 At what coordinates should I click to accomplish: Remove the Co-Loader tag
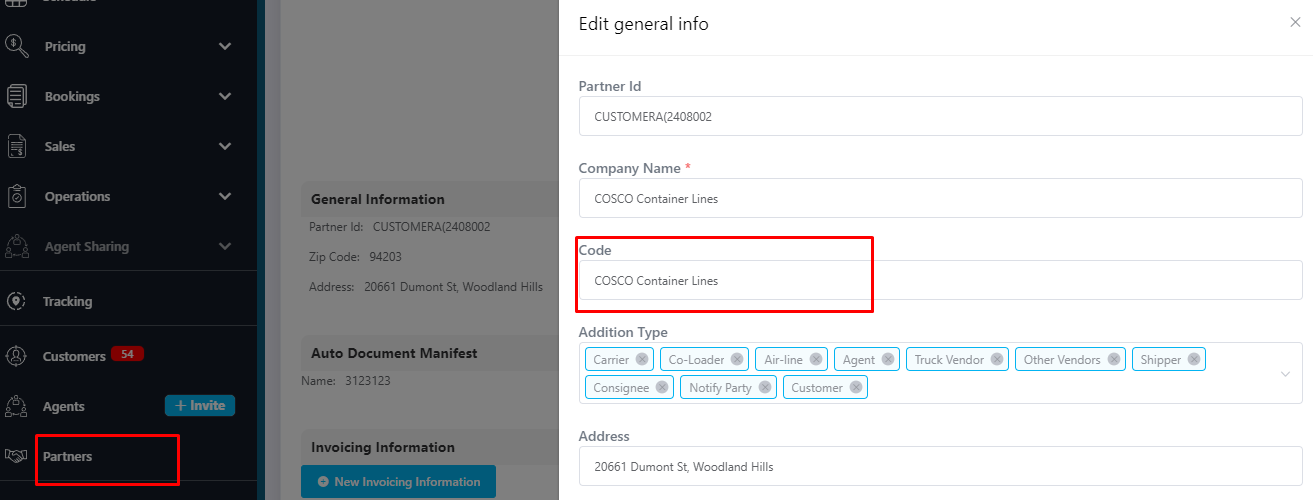pyautogui.click(x=737, y=359)
